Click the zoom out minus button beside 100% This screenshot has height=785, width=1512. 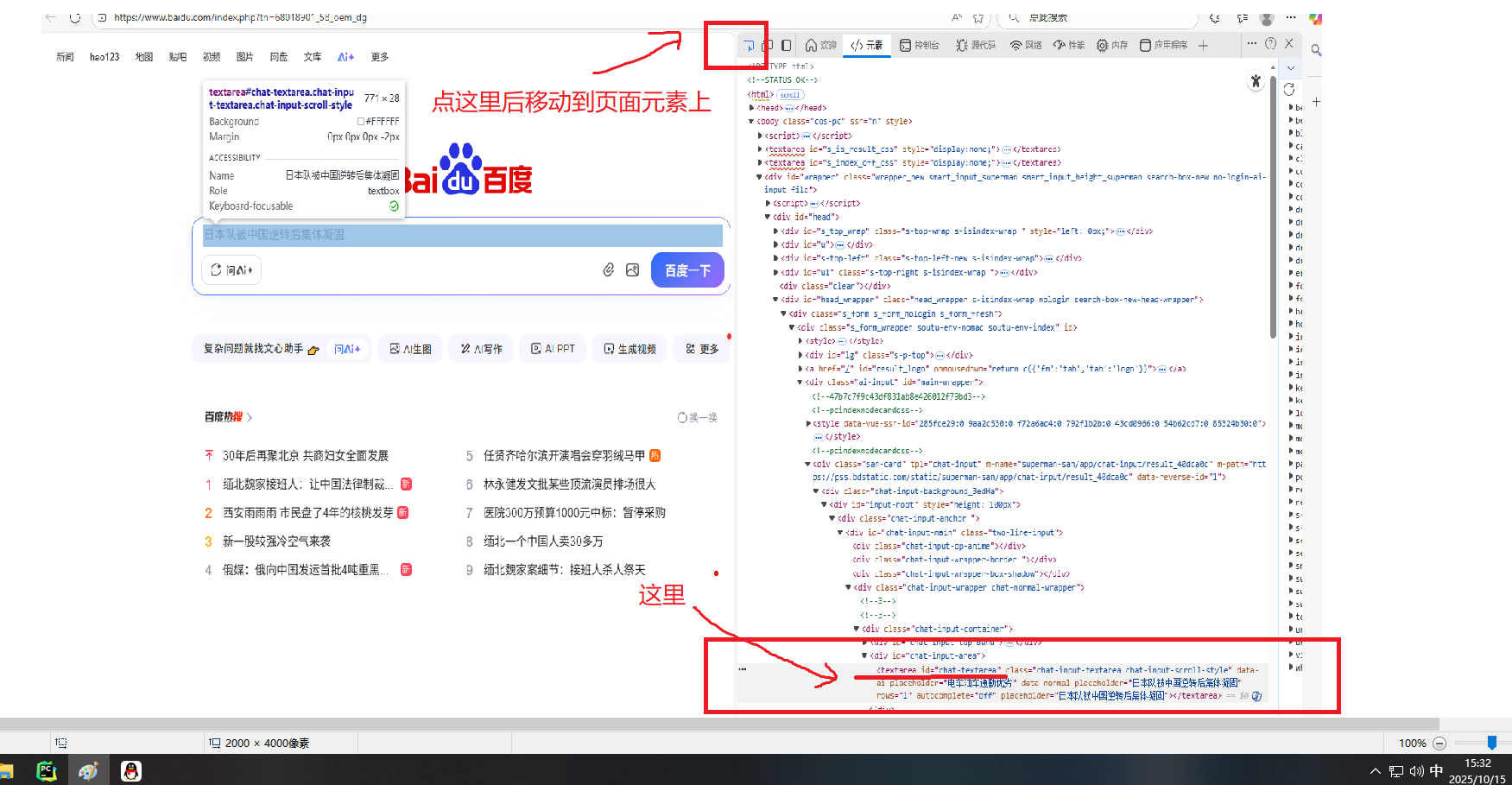1439,743
